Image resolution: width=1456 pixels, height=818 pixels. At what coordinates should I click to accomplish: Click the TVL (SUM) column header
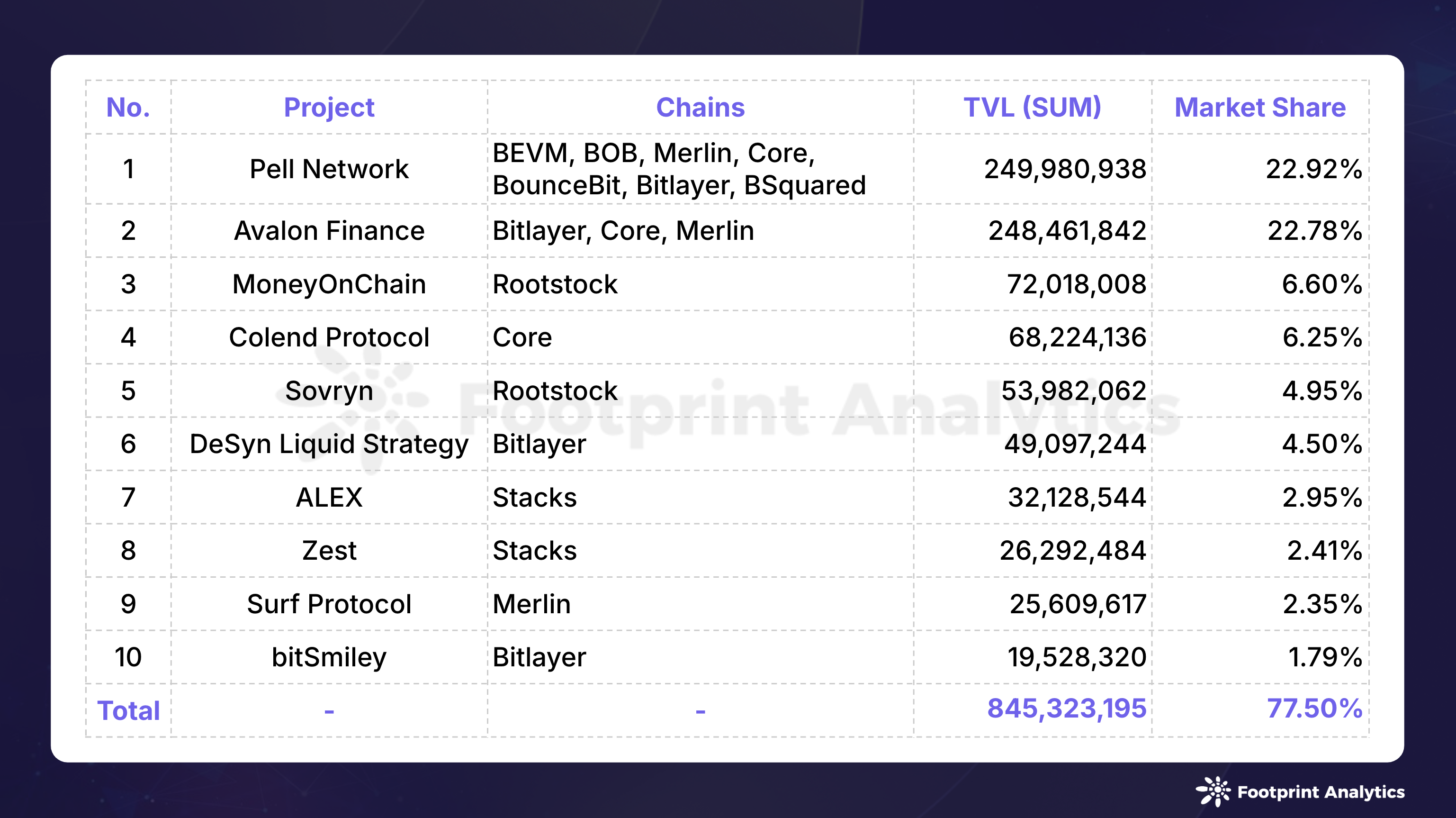(x=1032, y=108)
